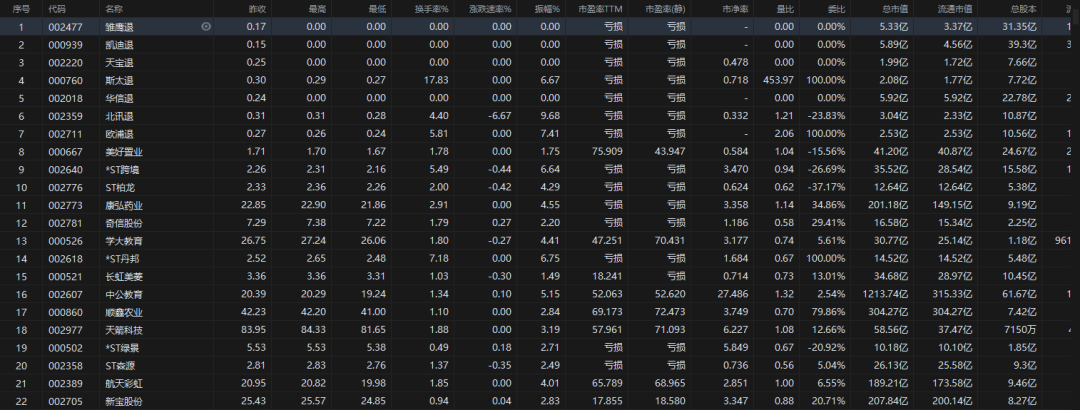
Task: Select the stock name 奇信股份
Action: (124, 223)
